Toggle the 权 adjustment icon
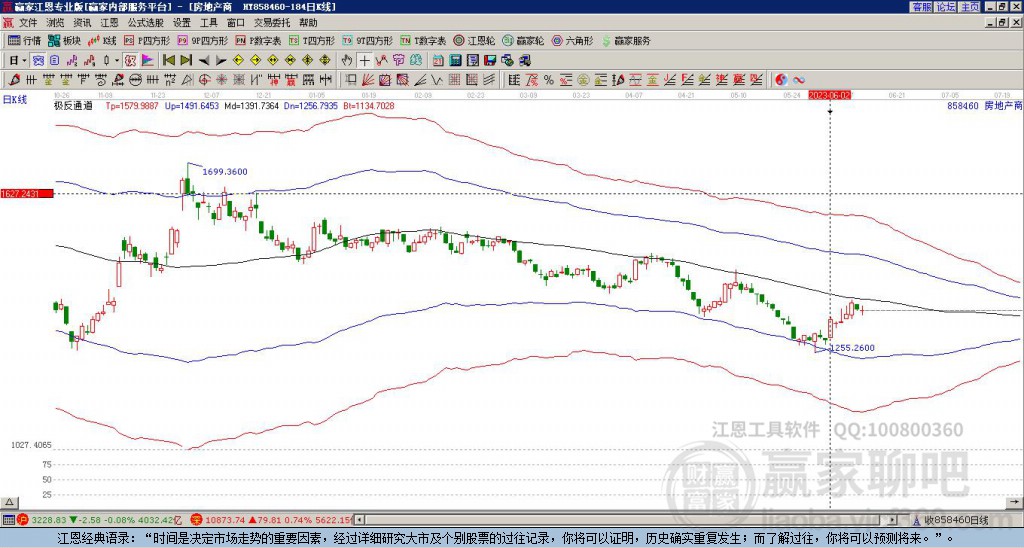The height and width of the screenshot is (548, 1024). [130, 60]
